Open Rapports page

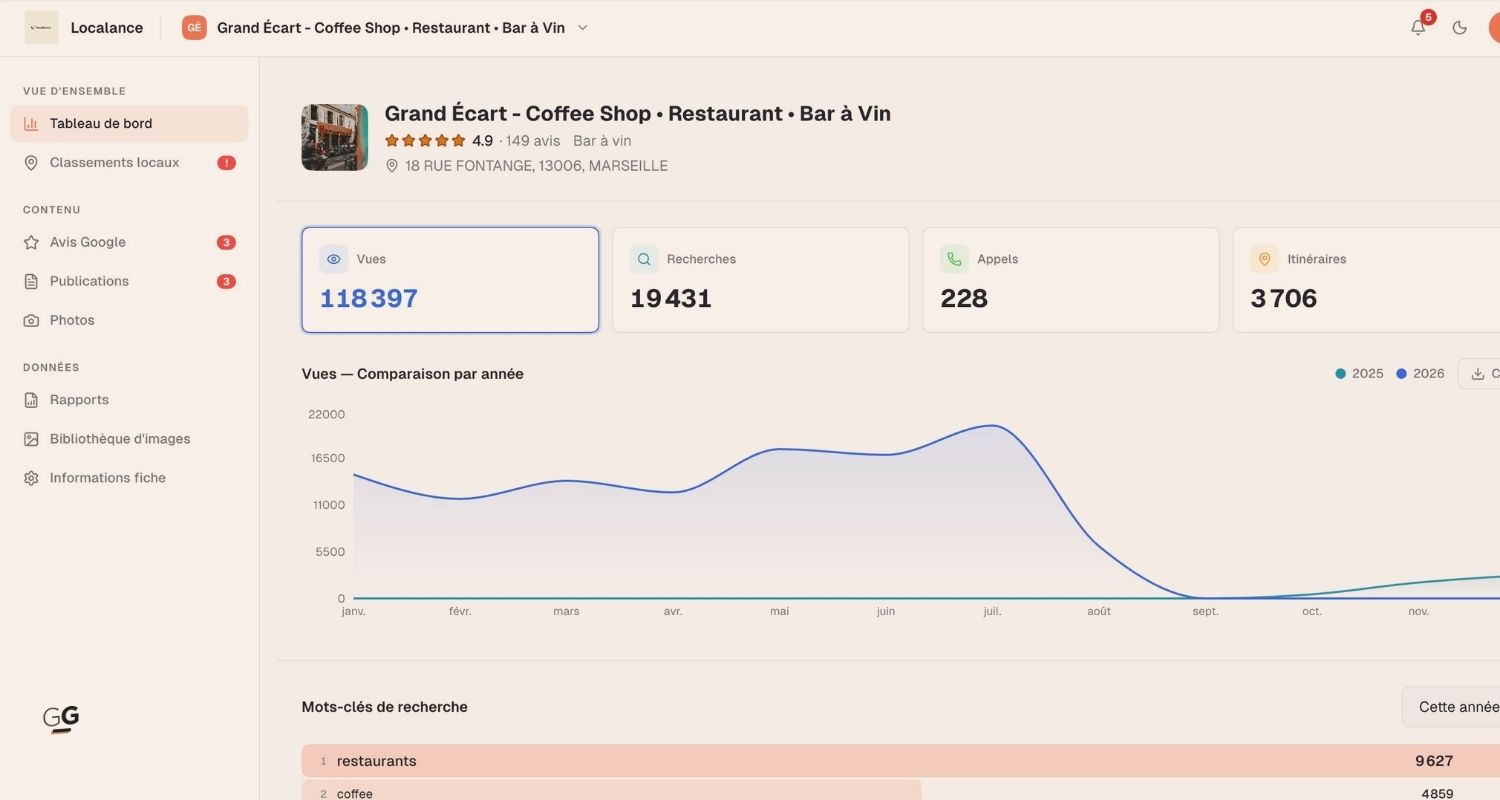pyautogui.click(x=129, y=400)
